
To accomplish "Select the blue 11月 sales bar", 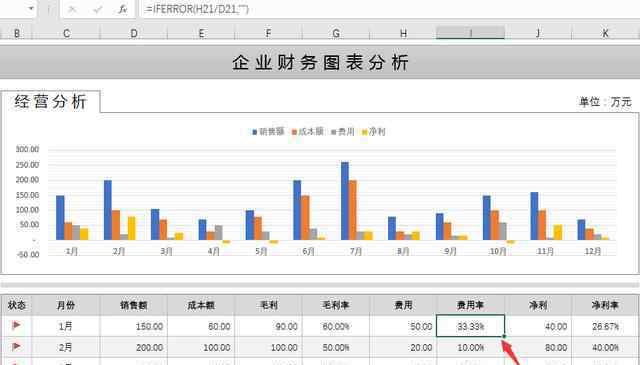I will (x=534, y=216).
